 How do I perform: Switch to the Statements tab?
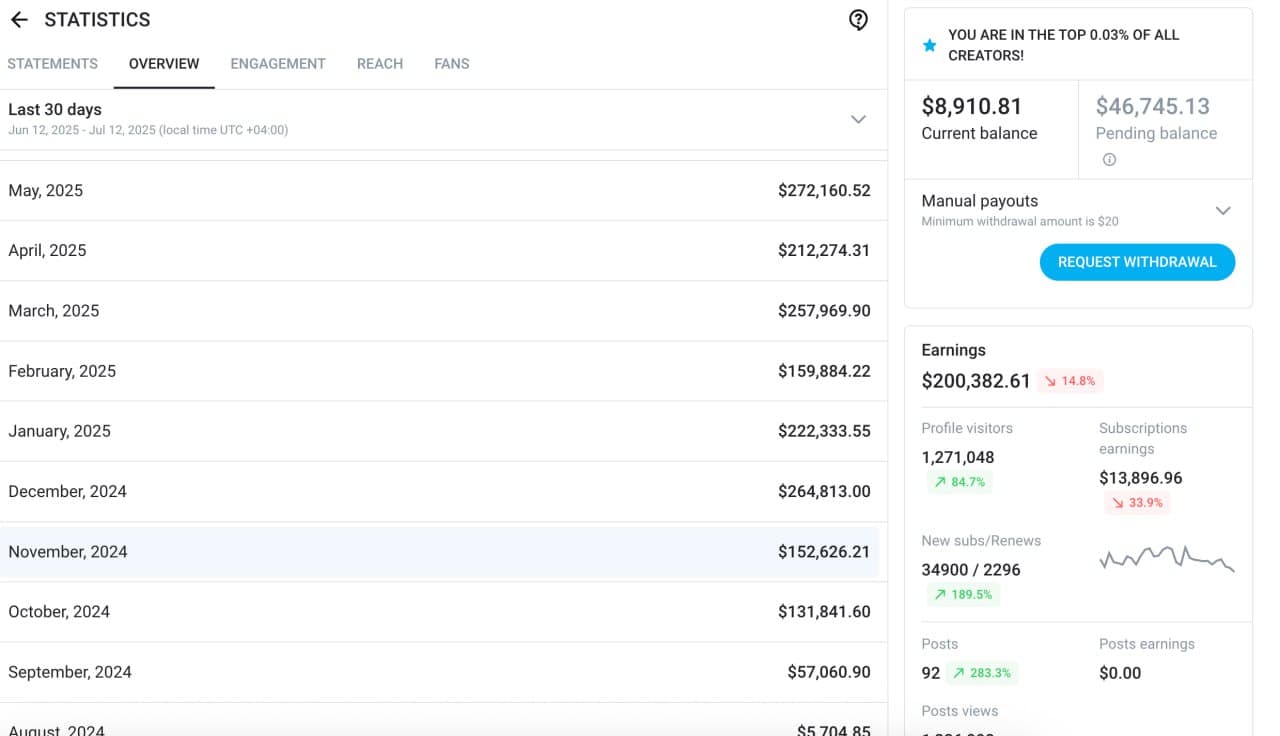click(53, 63)
